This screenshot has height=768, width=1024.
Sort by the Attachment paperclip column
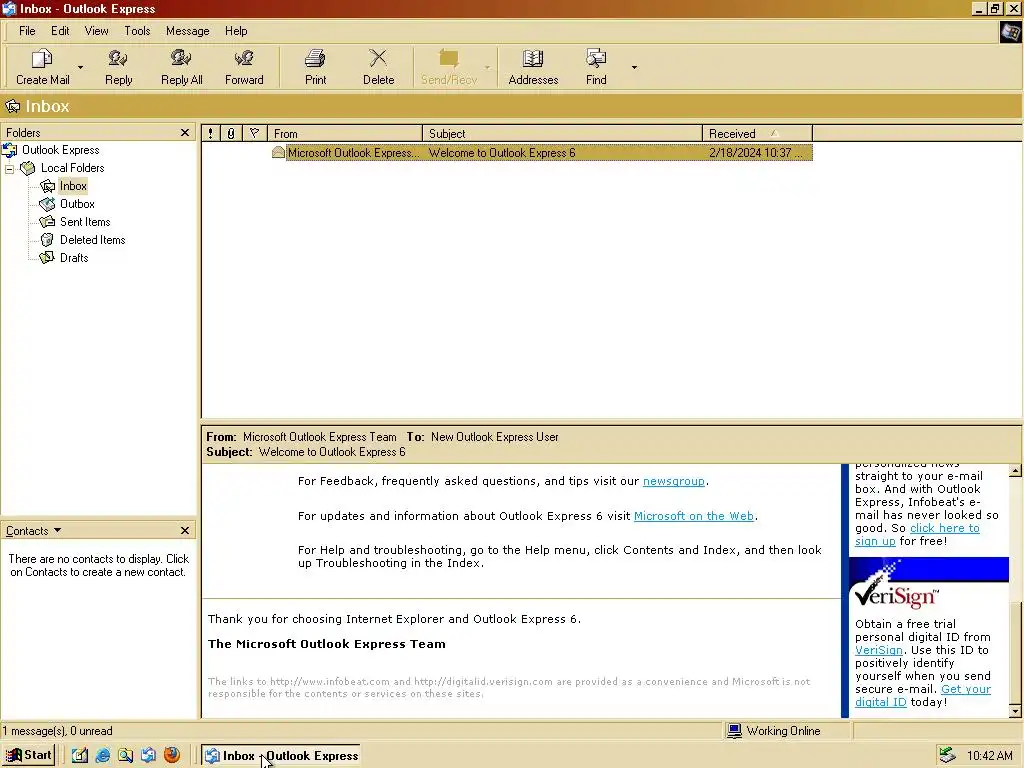point(231,133)
